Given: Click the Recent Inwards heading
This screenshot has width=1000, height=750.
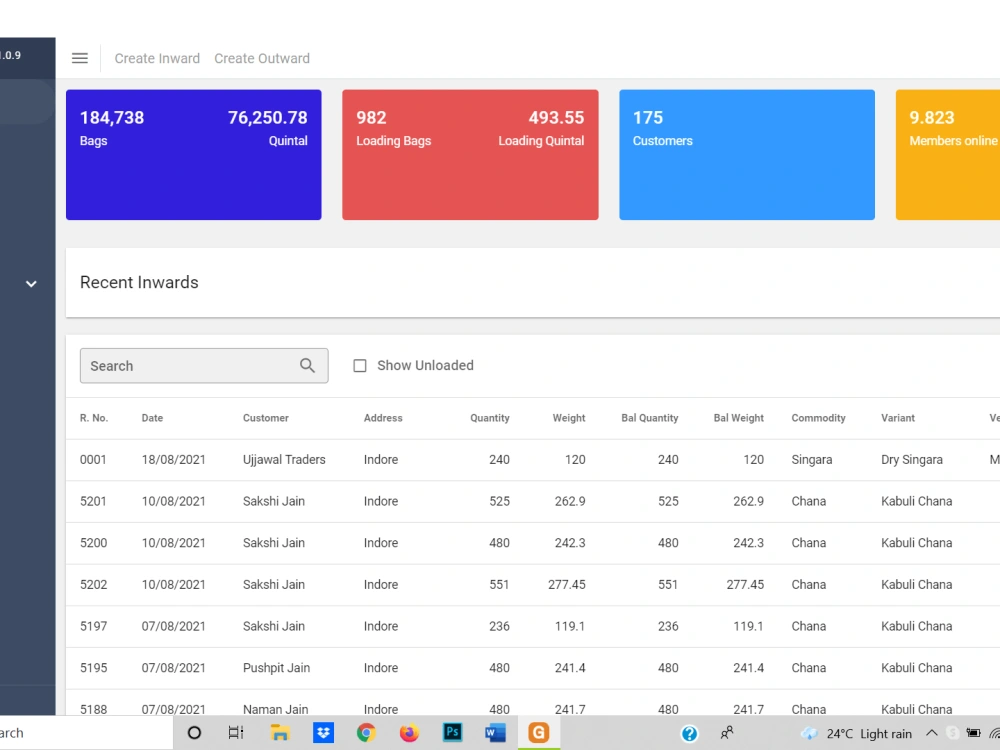Looking at the screenshot, I should click(x=139, y=283).
